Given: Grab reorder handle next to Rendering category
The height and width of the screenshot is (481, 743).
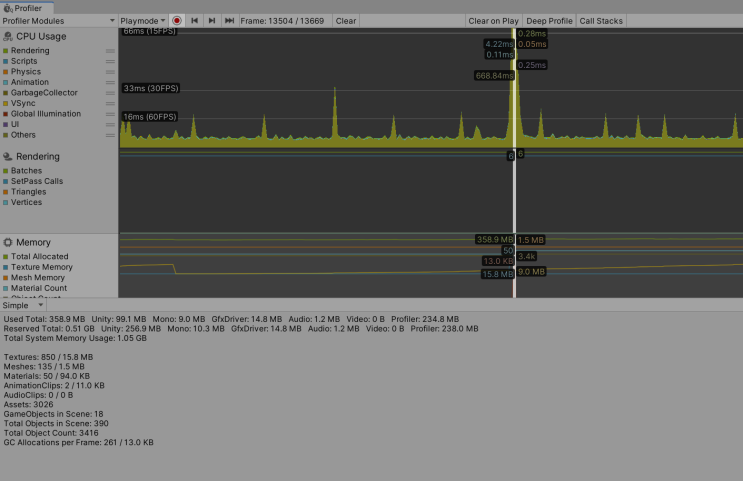Looking at the screenshot, I should coord(110,51).
